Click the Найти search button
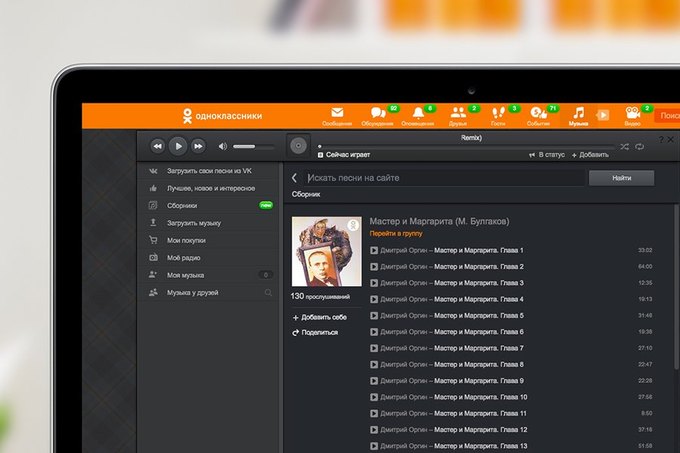Screen dimensions: 680x453 [621, 178]
